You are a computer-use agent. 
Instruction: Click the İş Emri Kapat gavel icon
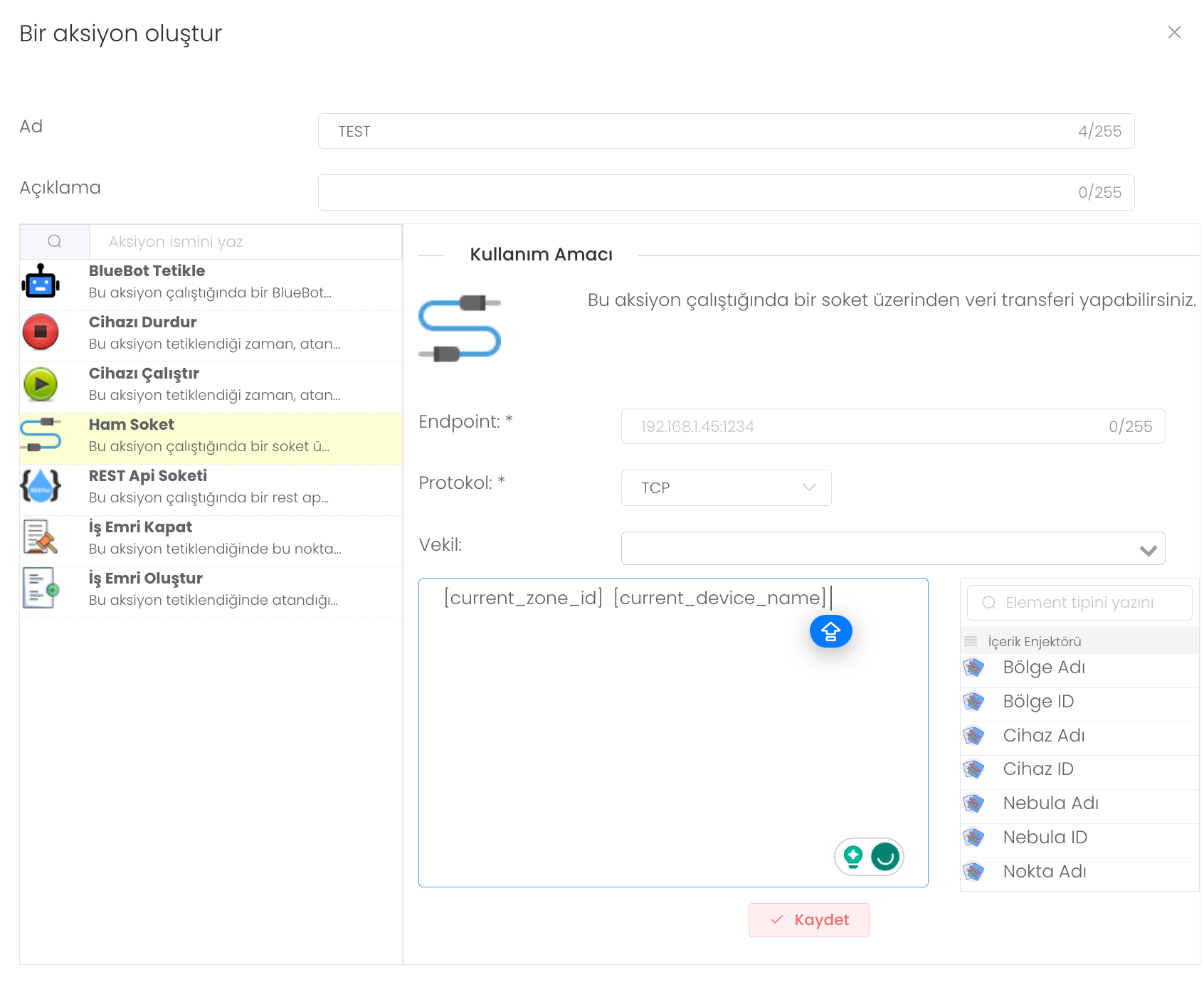[41, 537]
